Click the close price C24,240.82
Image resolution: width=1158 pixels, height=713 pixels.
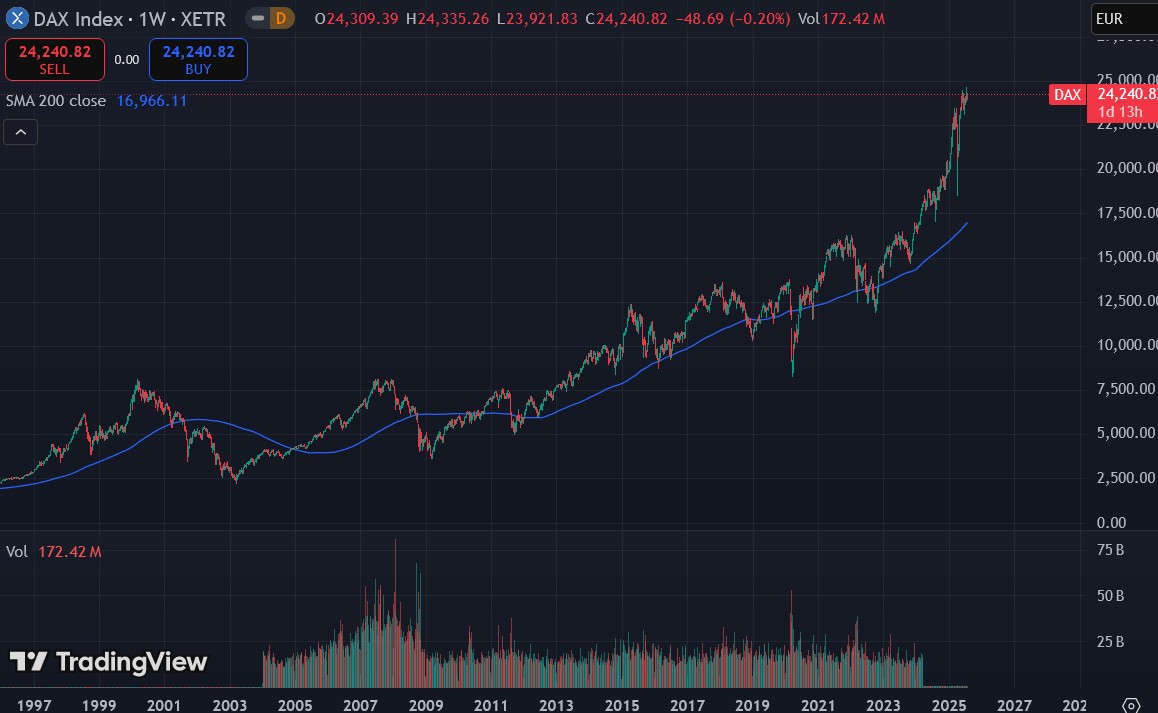pos(626,18)
